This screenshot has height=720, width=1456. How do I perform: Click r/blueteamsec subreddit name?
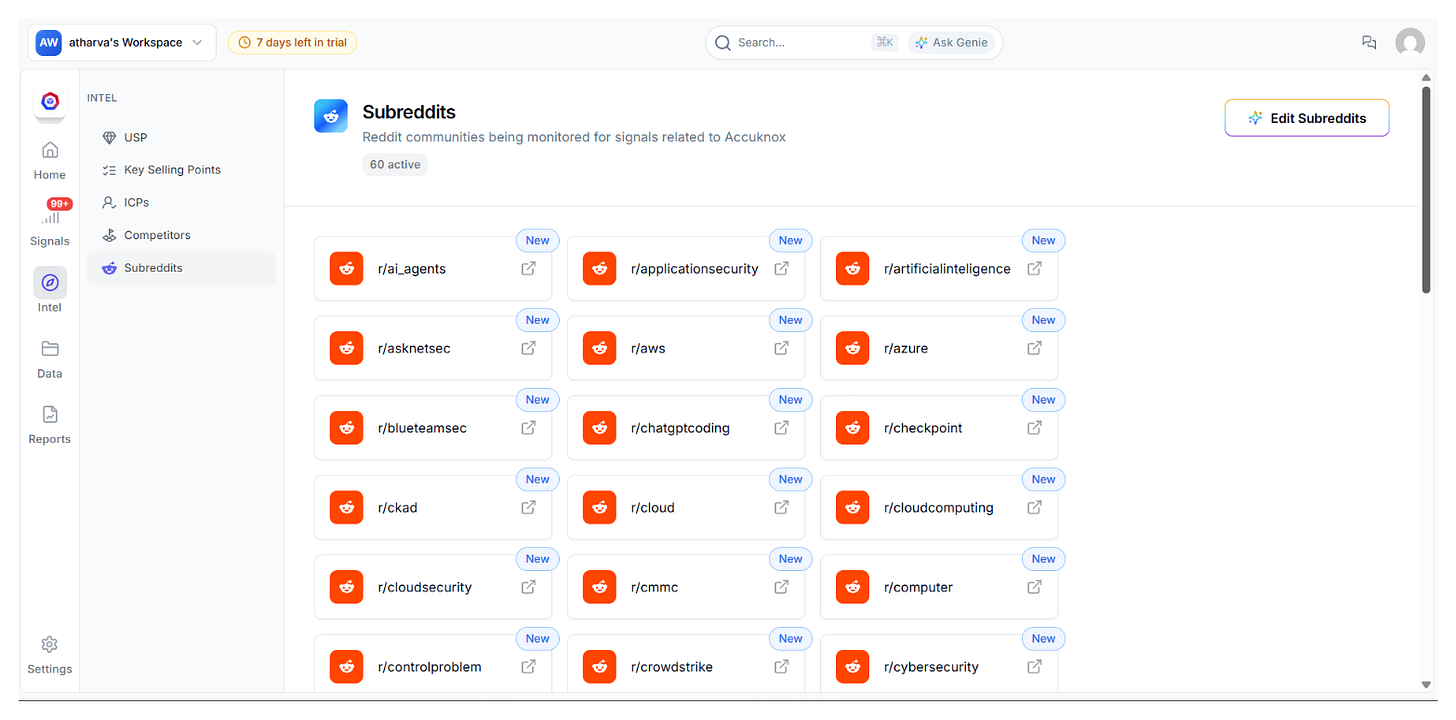422,428
